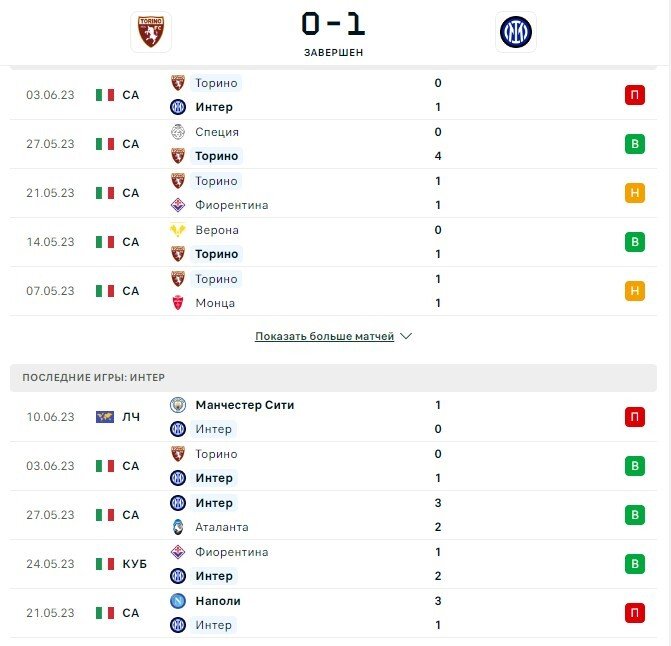The width and height of the screenshot is (671, 646).
Task: Click the Champions League flag icon
Action: click(105, 417)
